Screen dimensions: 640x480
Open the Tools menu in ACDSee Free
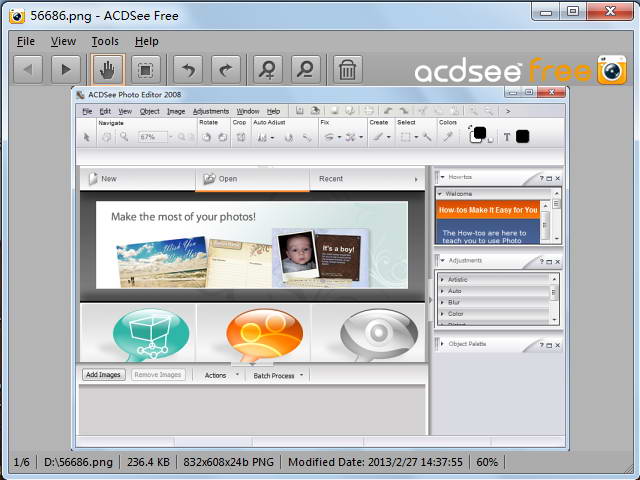coord(105,41)
